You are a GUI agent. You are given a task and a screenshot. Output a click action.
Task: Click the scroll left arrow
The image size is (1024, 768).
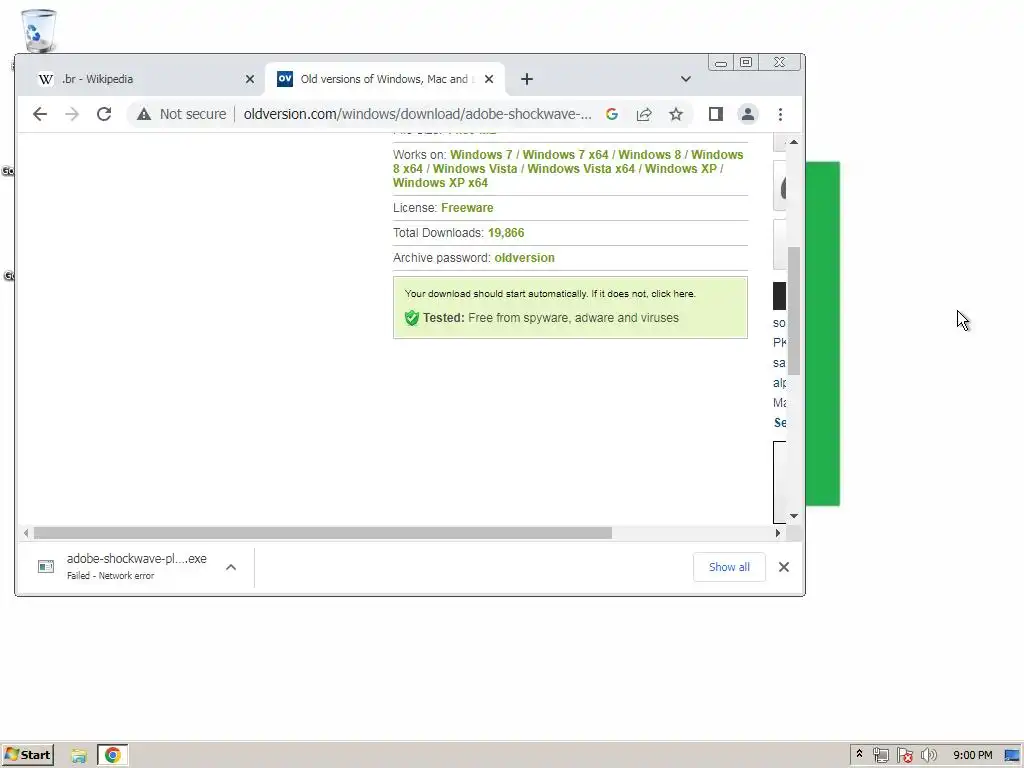(25, 533)
